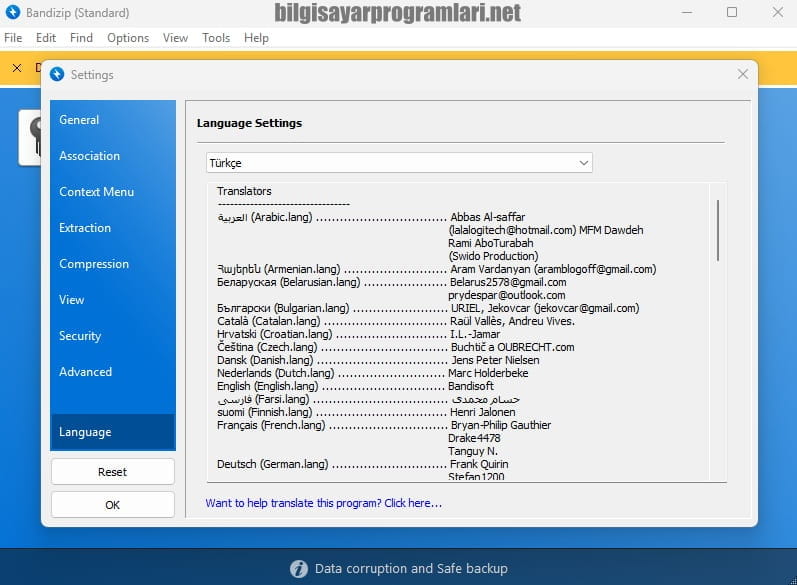Click the Danish.lang translator row
797x585 pixels.
[x=378, y=360]
